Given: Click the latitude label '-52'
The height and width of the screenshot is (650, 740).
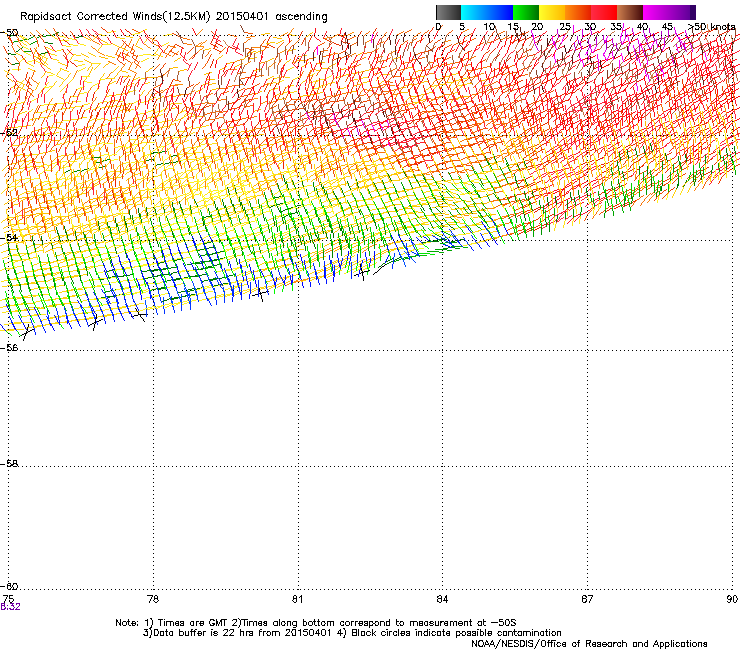Looking at the screenshot, I should point(9,133).
